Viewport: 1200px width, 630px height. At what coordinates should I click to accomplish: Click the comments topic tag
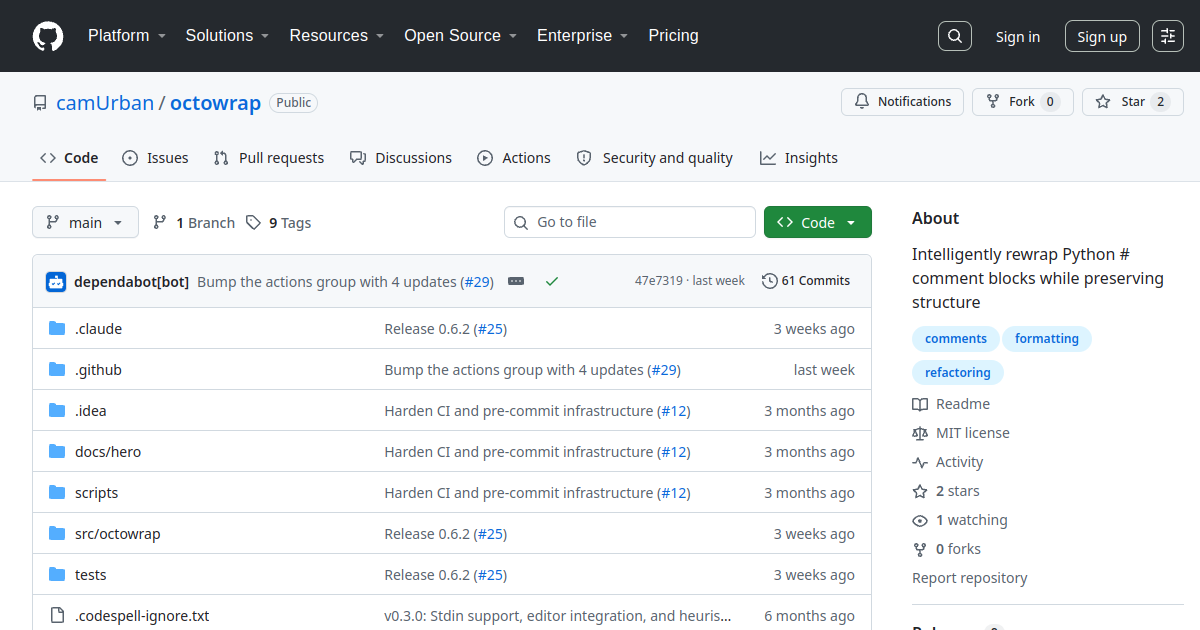click(956, 339)
